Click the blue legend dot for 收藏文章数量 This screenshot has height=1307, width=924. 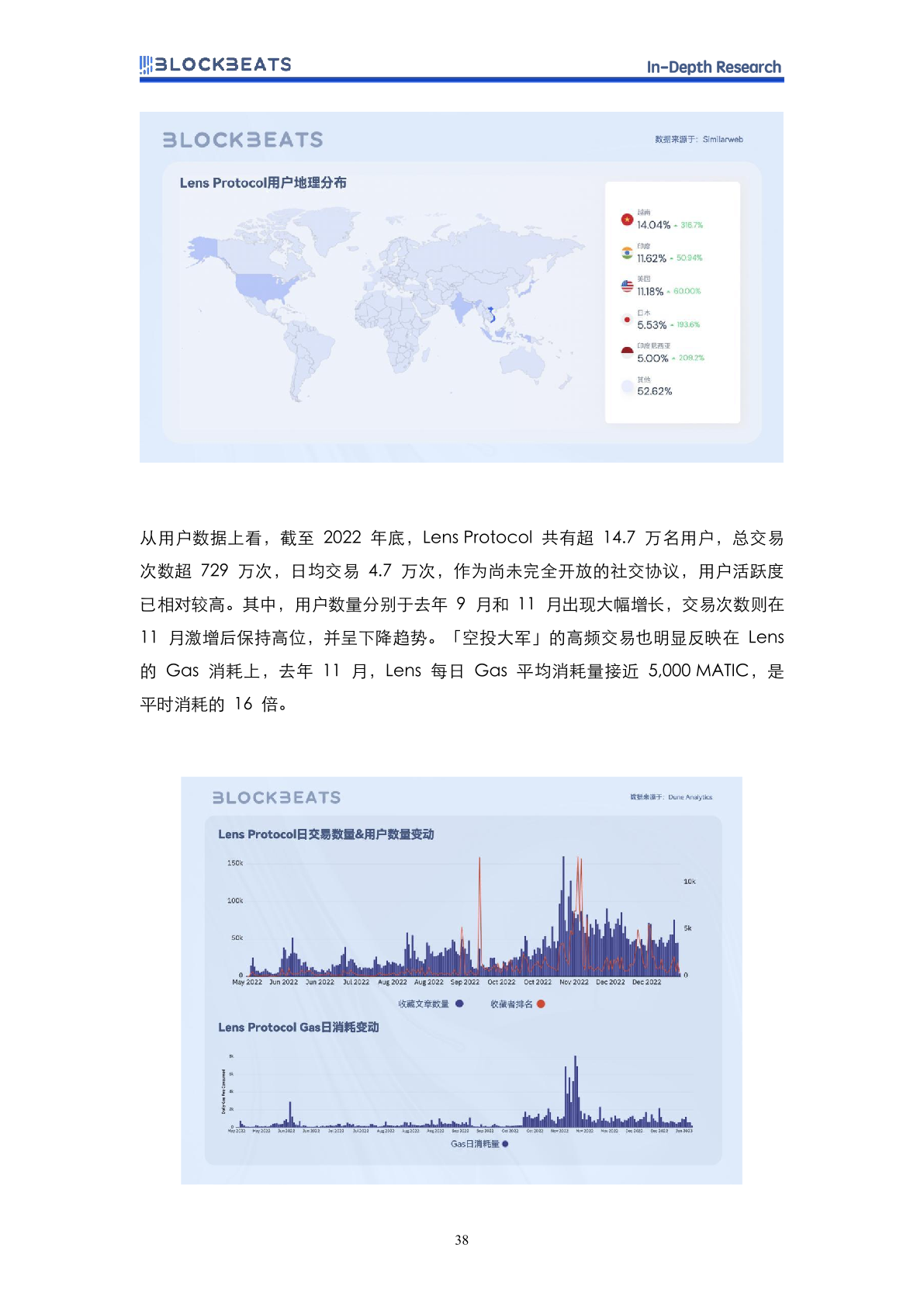coord(459,1004)
